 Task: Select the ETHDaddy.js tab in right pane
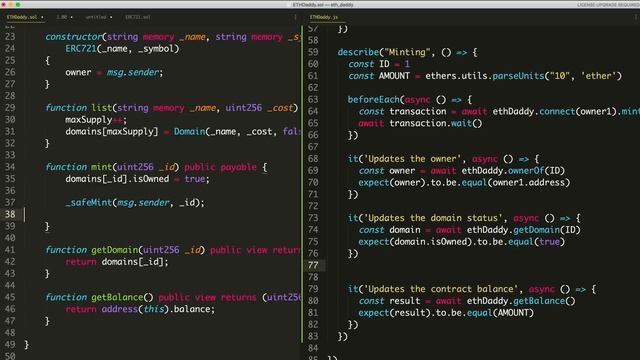(x=324, y=17)
